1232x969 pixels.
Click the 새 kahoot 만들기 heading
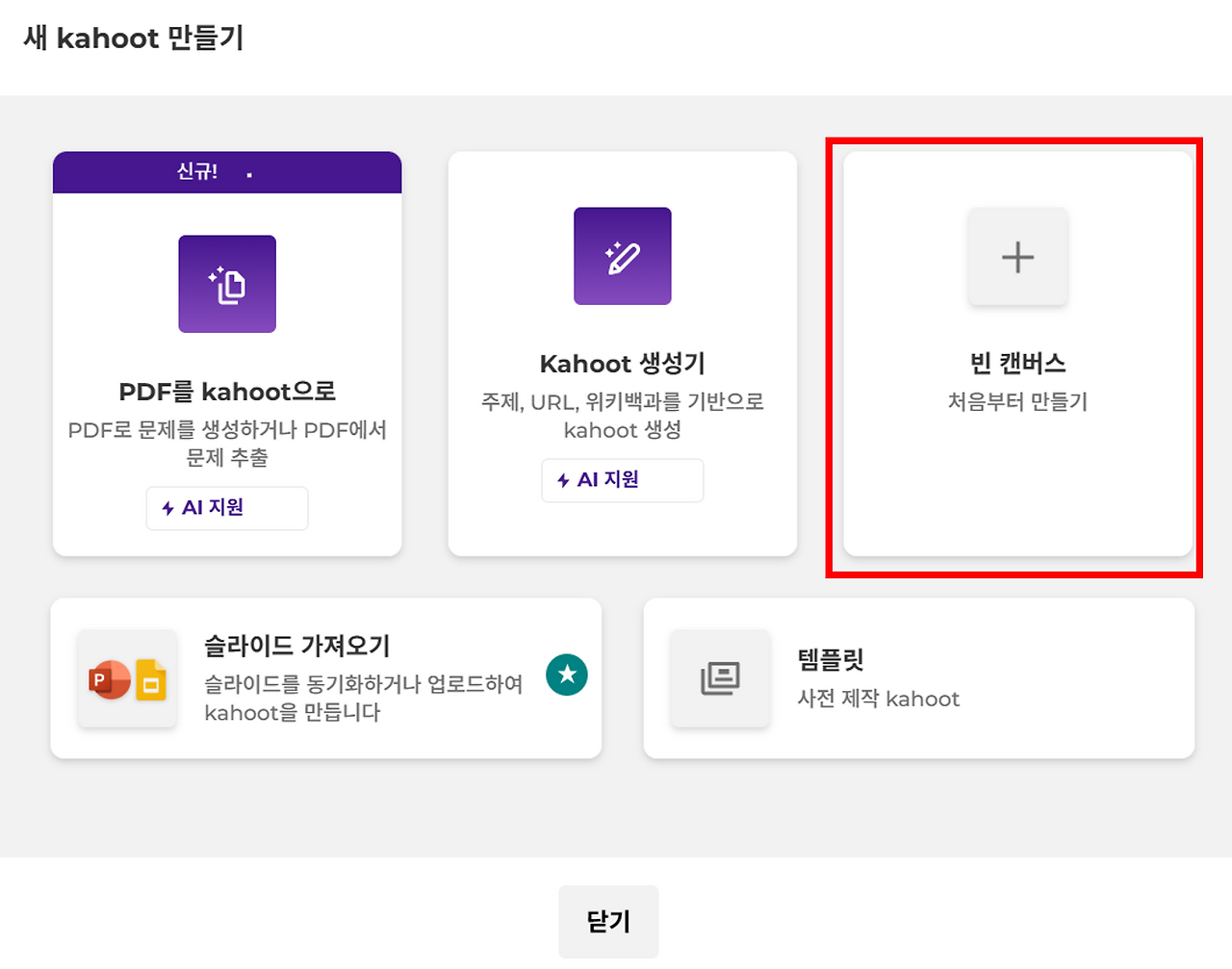[134, 38]
